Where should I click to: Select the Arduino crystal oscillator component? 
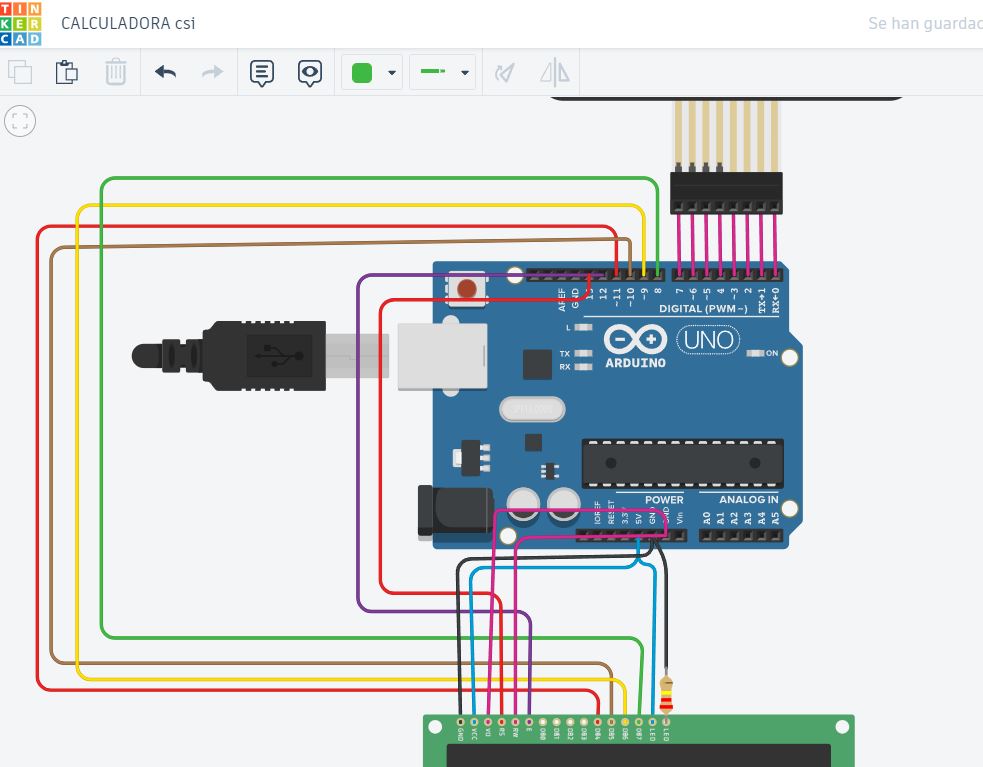point(532,410)
